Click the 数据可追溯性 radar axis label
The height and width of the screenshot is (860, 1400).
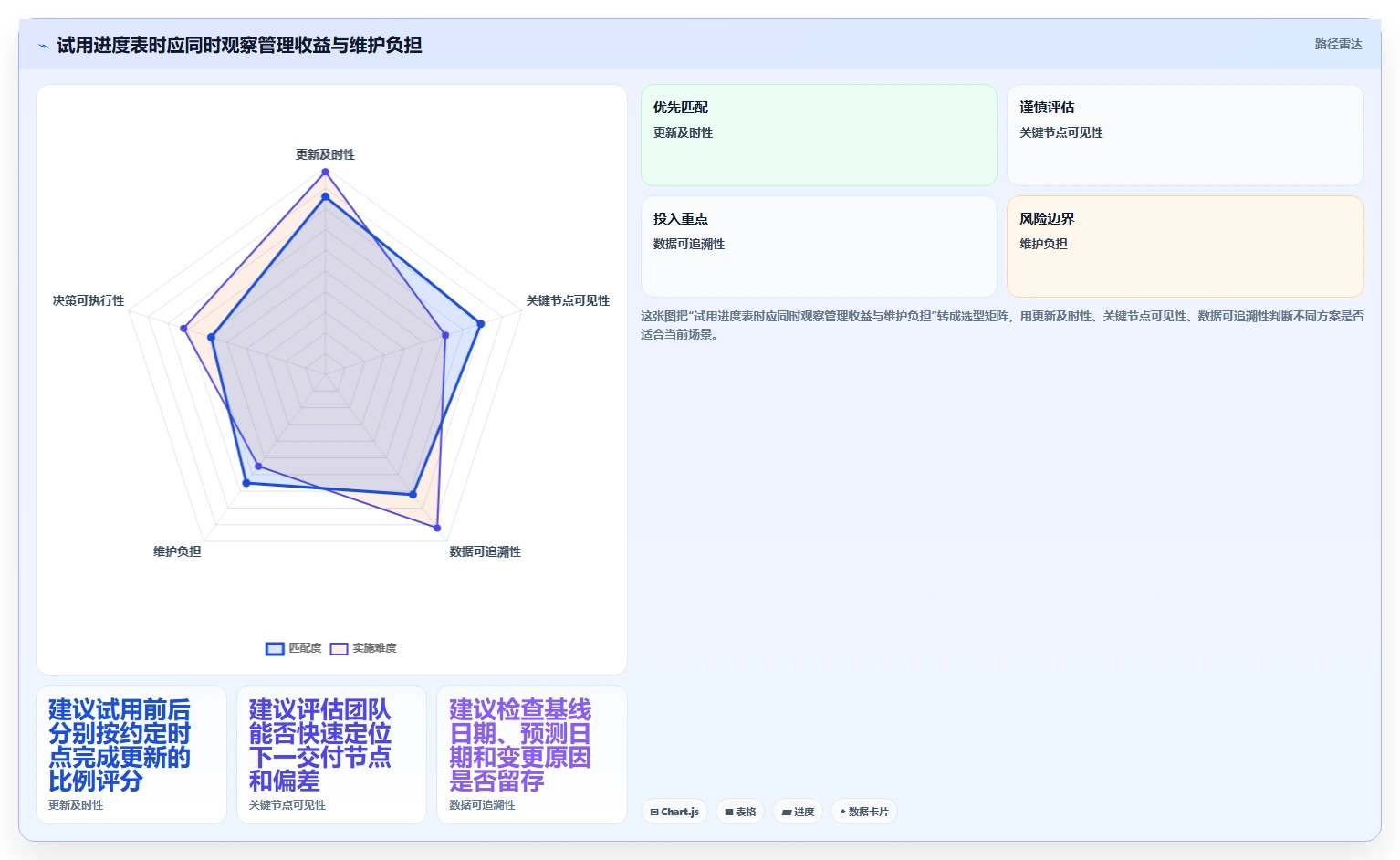(485, 551)
